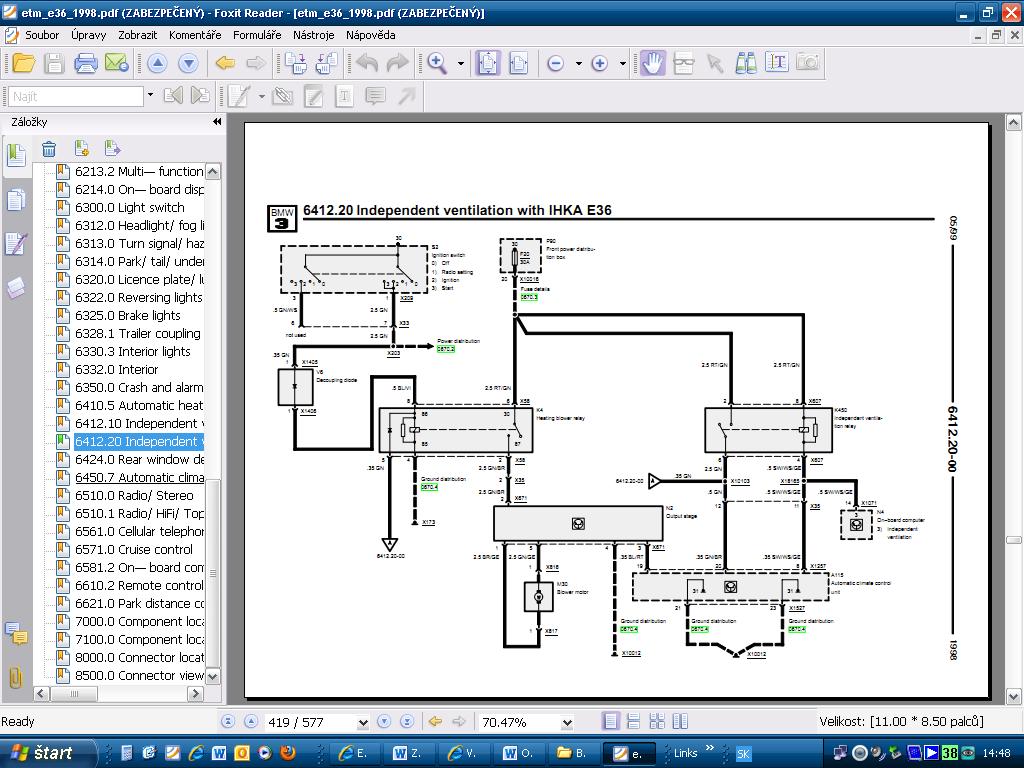Image resolution: width=1024 pixels, height=768 pixels.
Task: Collapse the bookmarks panel with double arrow
Action: [x=217, y=122]
